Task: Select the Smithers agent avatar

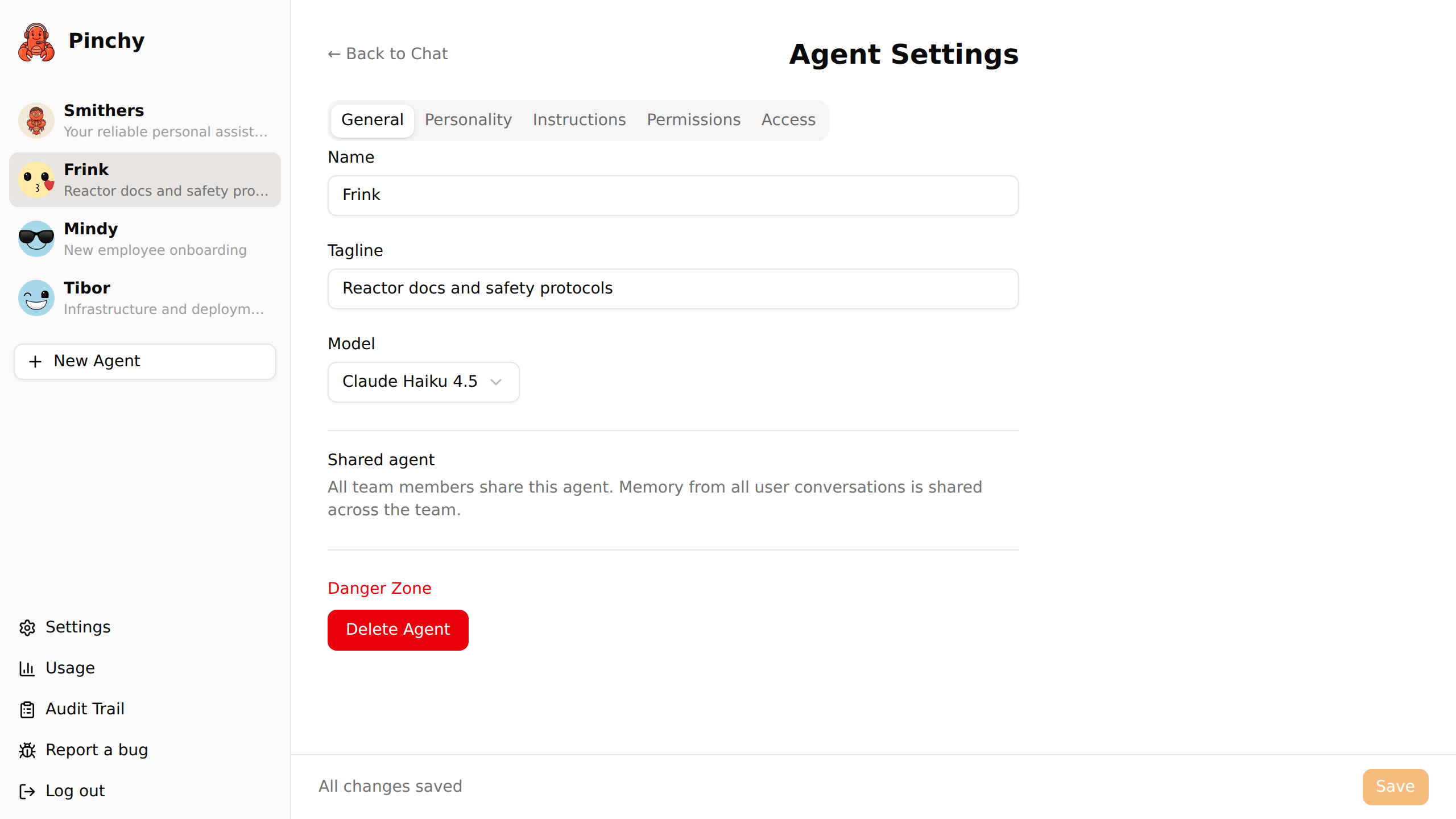Action: (36, 120)
